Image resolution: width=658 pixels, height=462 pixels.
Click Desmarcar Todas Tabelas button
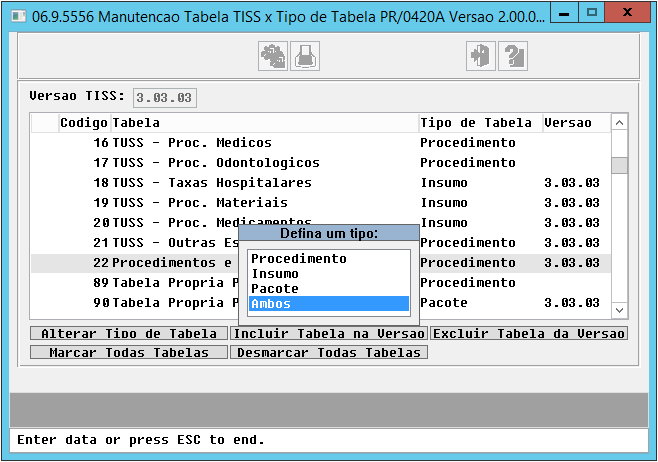[x=329, y=352]
